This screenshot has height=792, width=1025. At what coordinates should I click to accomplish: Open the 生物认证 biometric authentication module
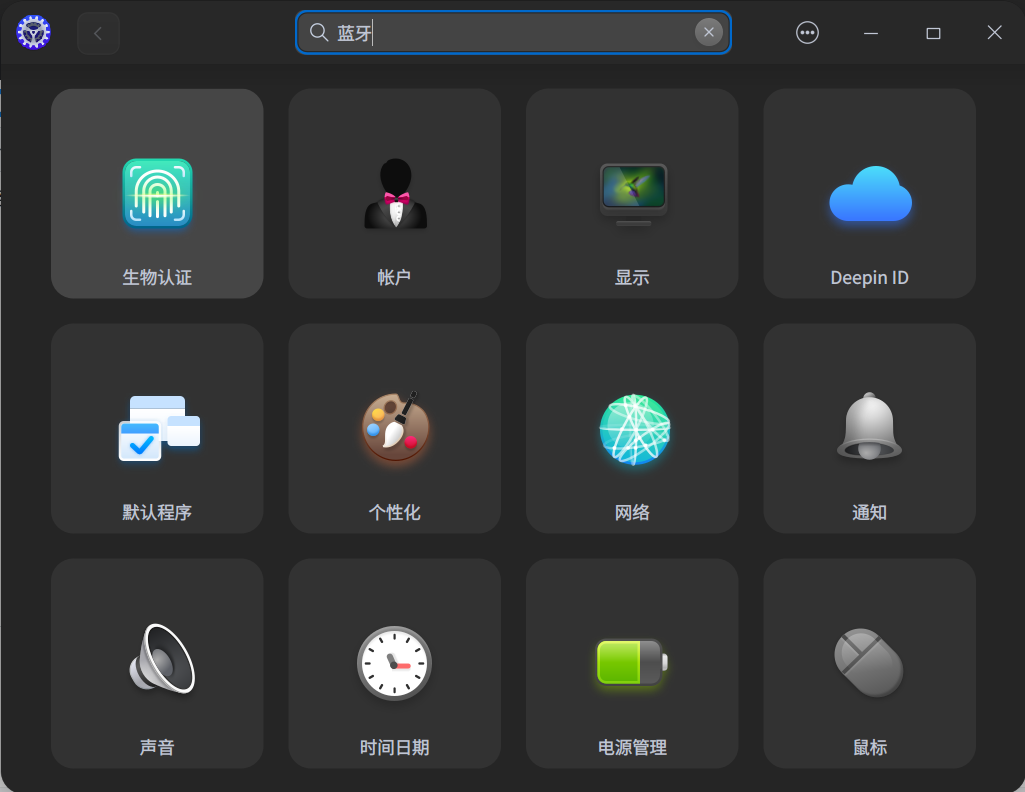click(157, 193)
